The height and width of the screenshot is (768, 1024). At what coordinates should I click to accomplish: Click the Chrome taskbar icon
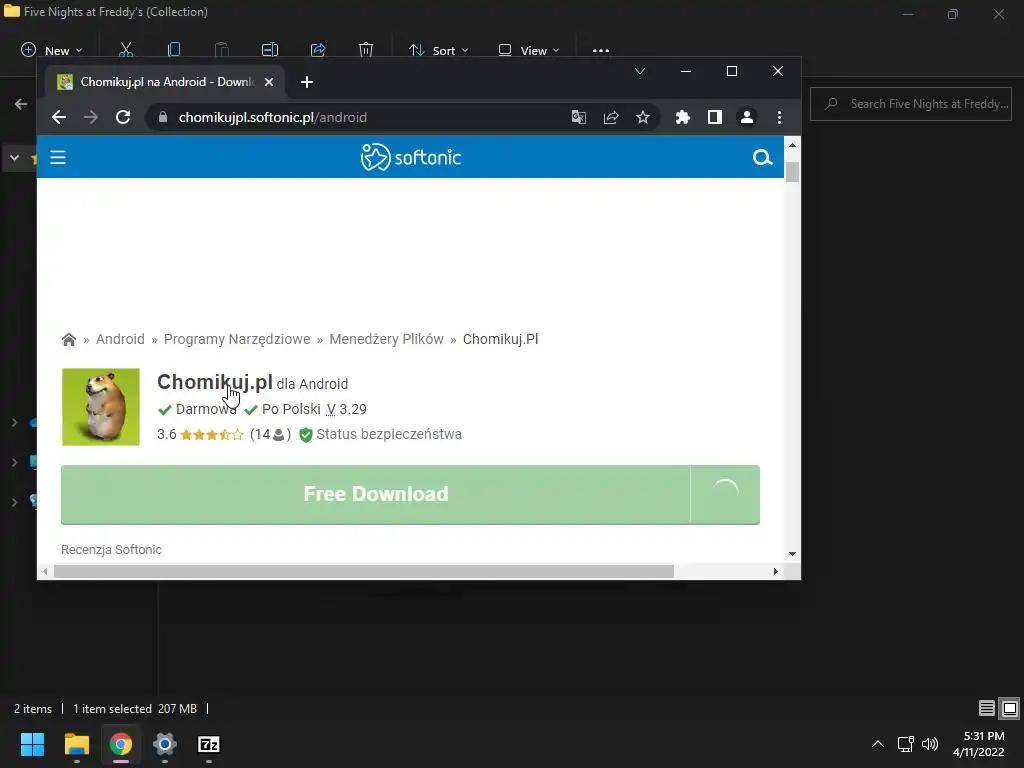click(x=121, y=744)
